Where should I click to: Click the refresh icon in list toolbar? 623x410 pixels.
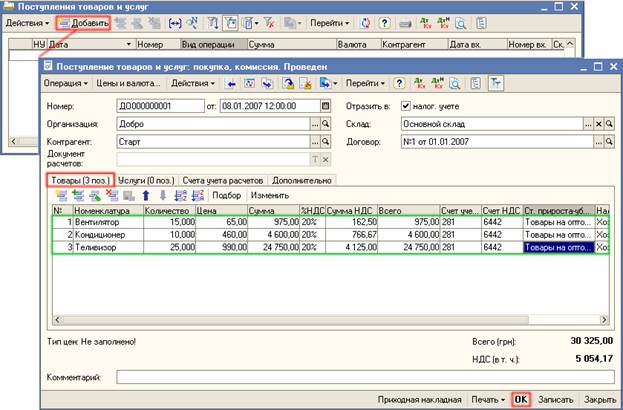pos(367,21)
